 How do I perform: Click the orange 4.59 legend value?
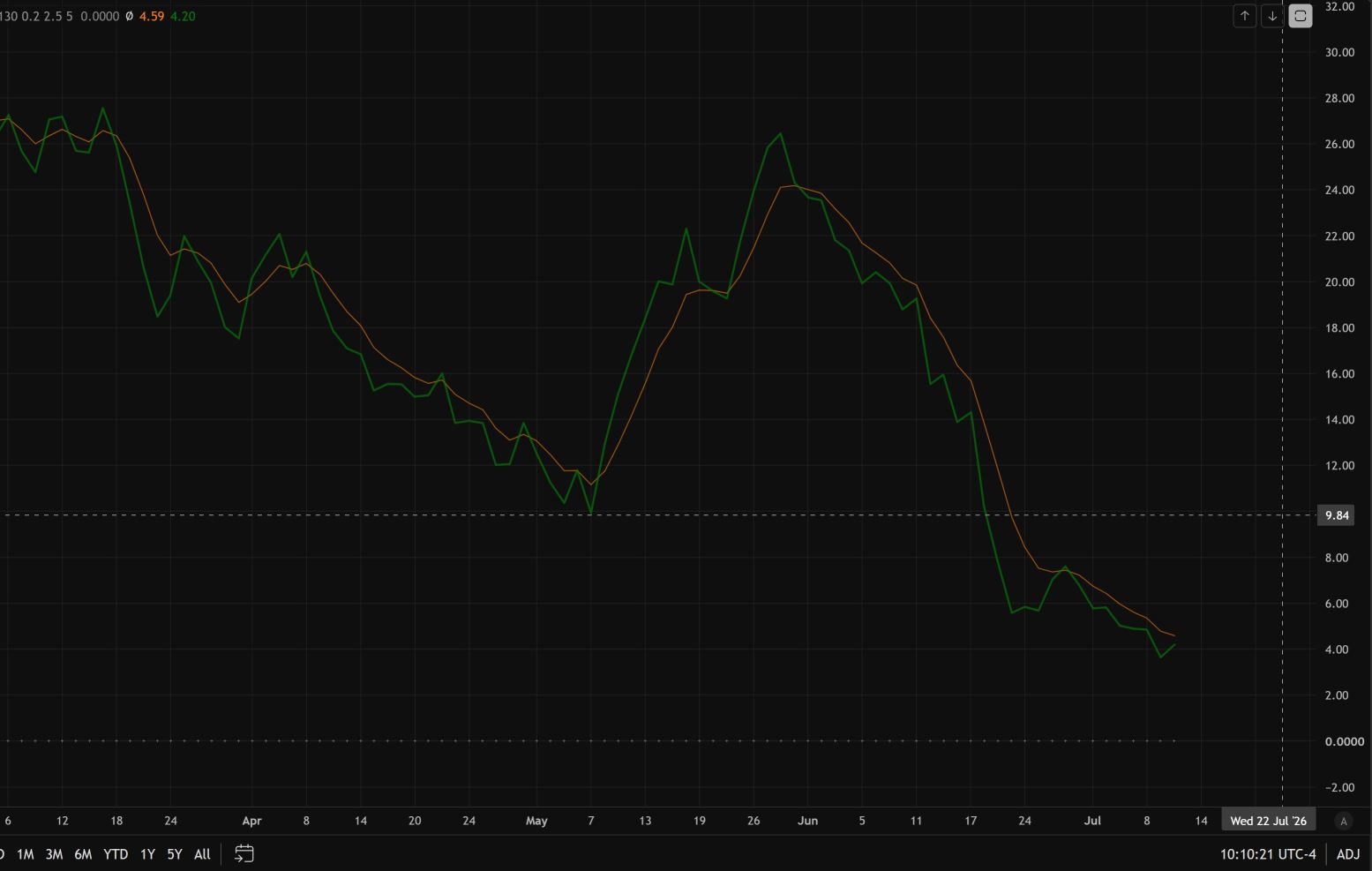[x=152, y=16]
